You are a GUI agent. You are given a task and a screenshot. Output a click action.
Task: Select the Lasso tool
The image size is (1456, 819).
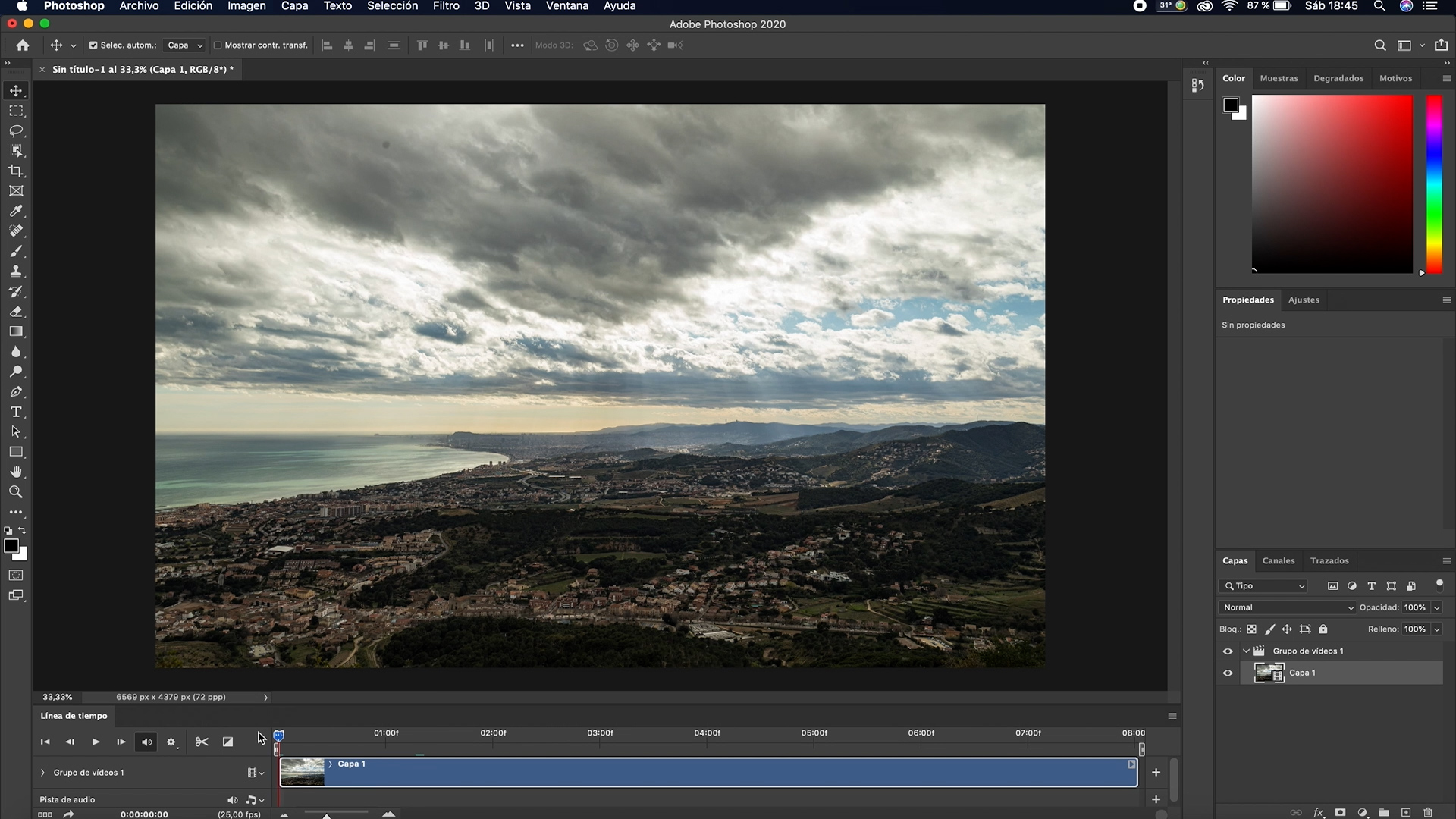16,130
